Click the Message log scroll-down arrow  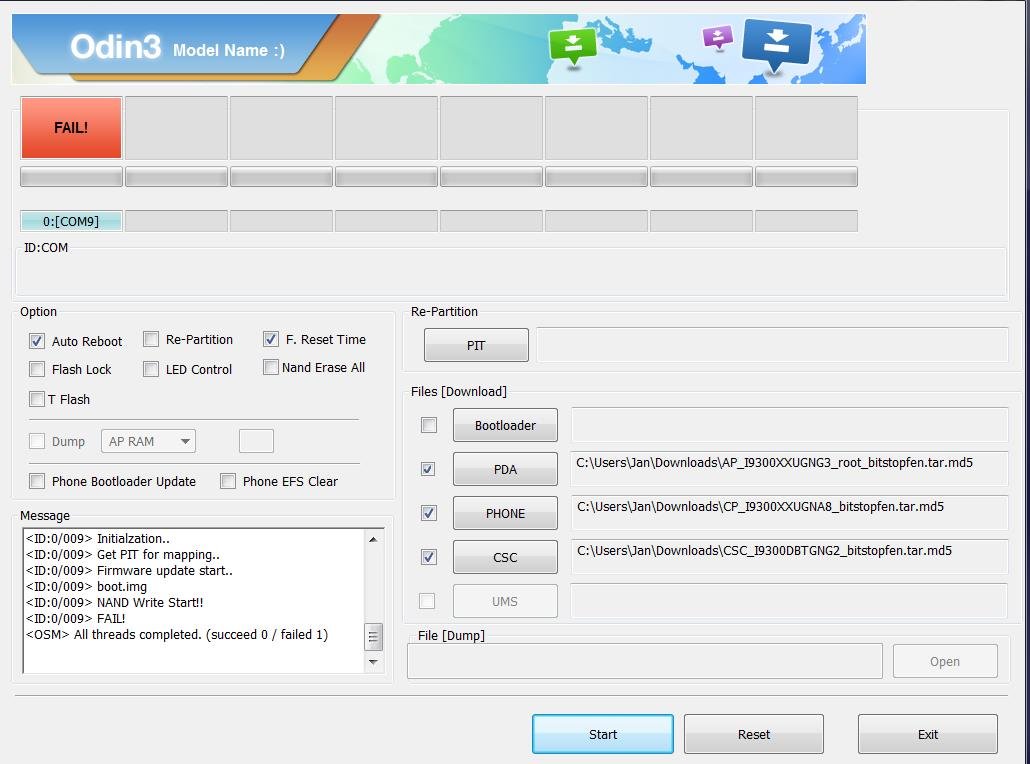[x=373, y=662]
